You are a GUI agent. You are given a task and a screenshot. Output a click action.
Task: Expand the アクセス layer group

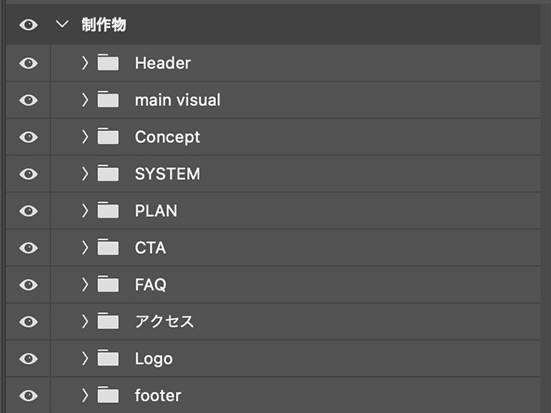click(x=85, y=321)
